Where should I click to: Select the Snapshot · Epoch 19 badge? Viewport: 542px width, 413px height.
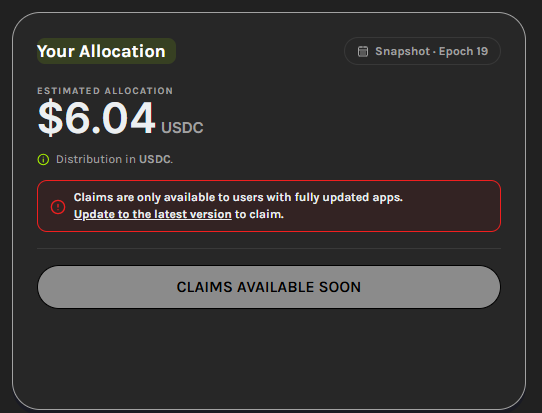pos(422,51)
